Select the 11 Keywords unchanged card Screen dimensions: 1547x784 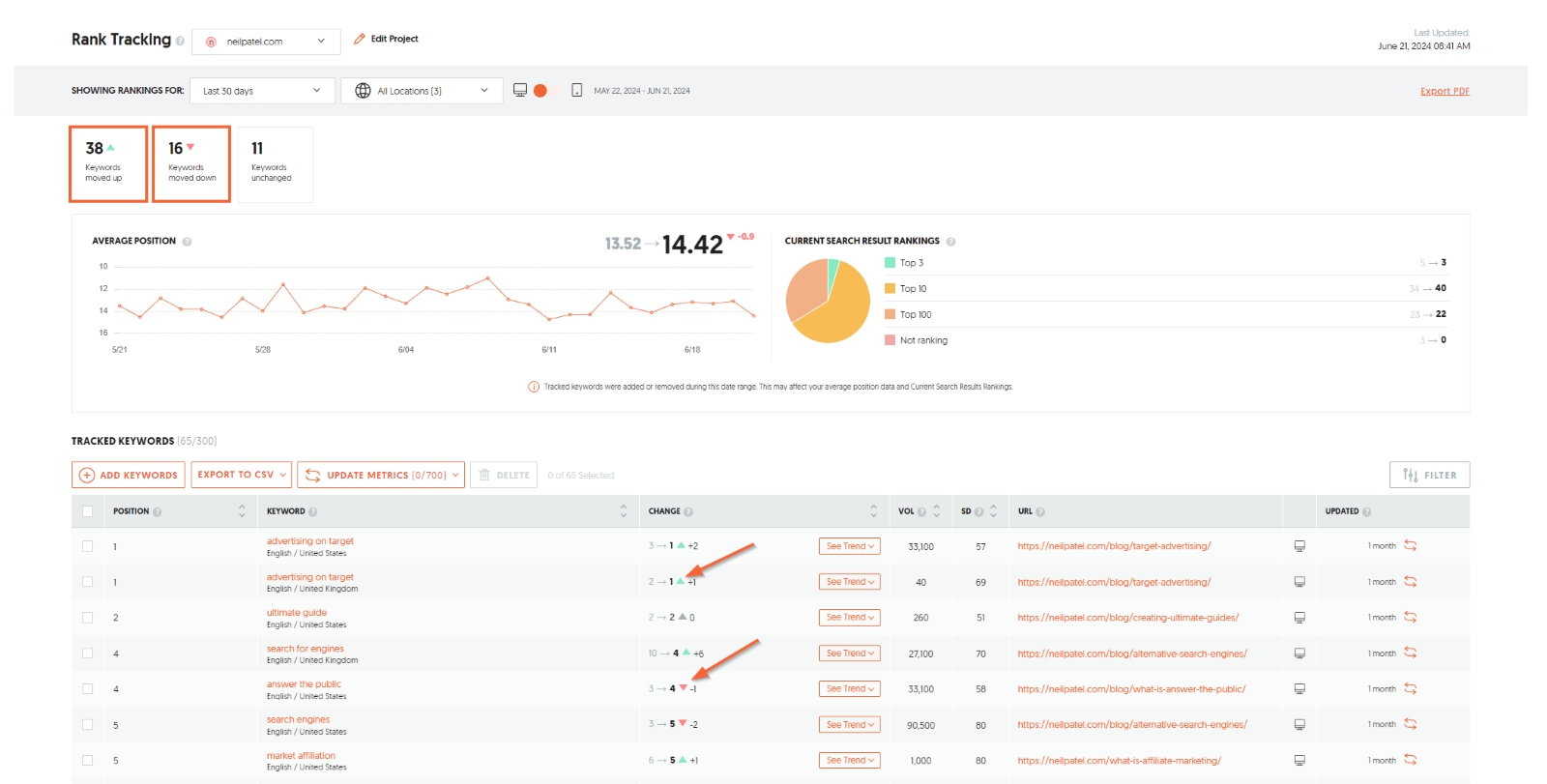coord(275,164)
